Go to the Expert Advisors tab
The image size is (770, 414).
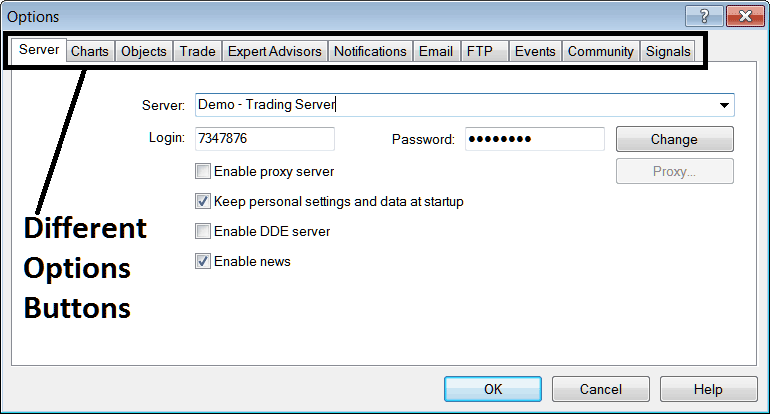(x=274, y=51)
